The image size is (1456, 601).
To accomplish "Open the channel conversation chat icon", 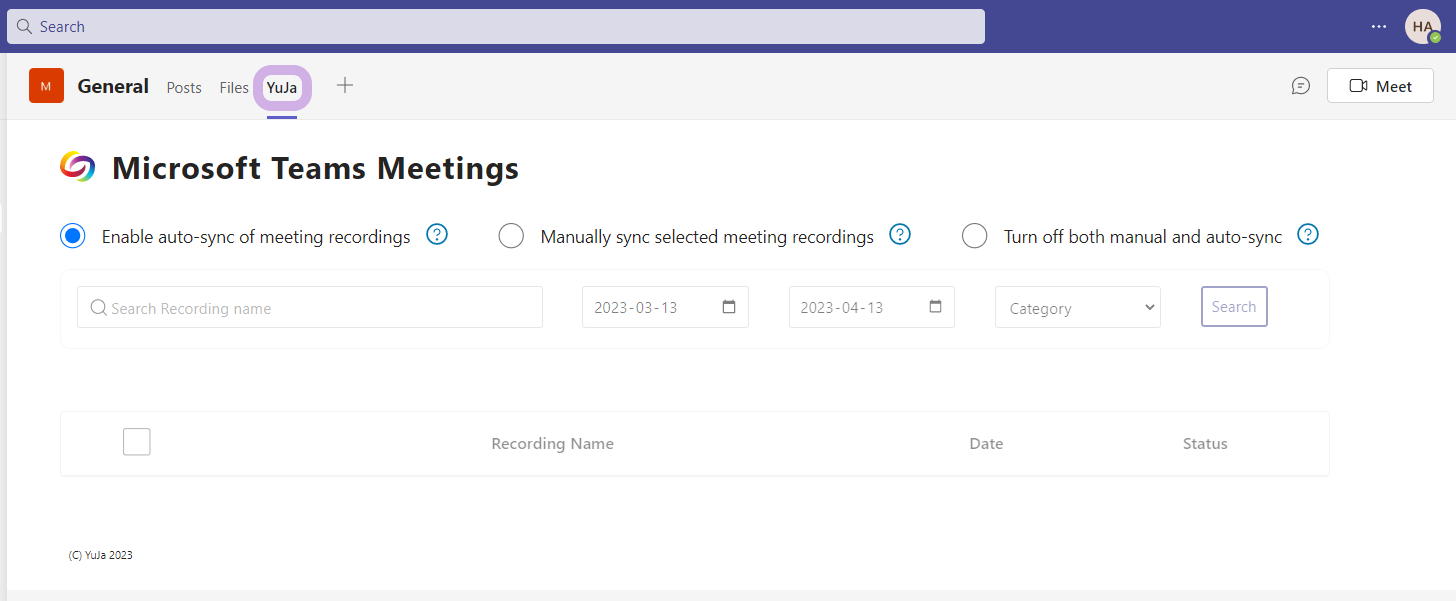I will [1300, 86].
